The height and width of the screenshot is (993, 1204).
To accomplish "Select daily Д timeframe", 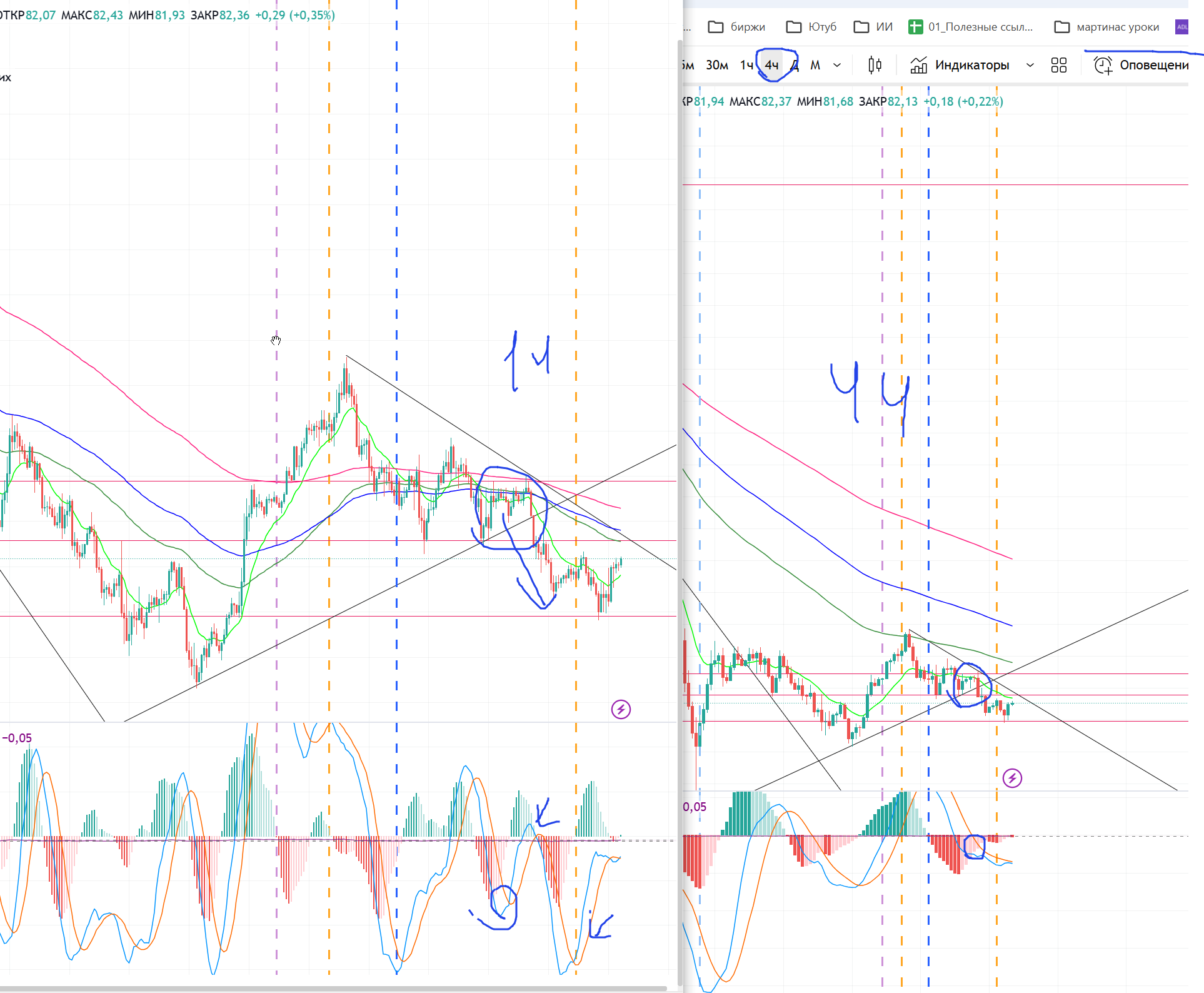I will click(795, 65).
